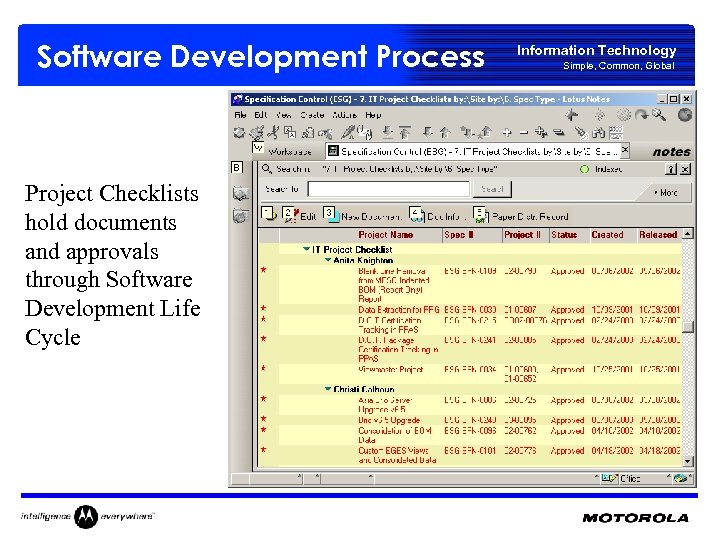The width and height of the screenshot is (720, 540).
Task: Click the plus Expand icon in toolbar
Action: pos(507,133)
